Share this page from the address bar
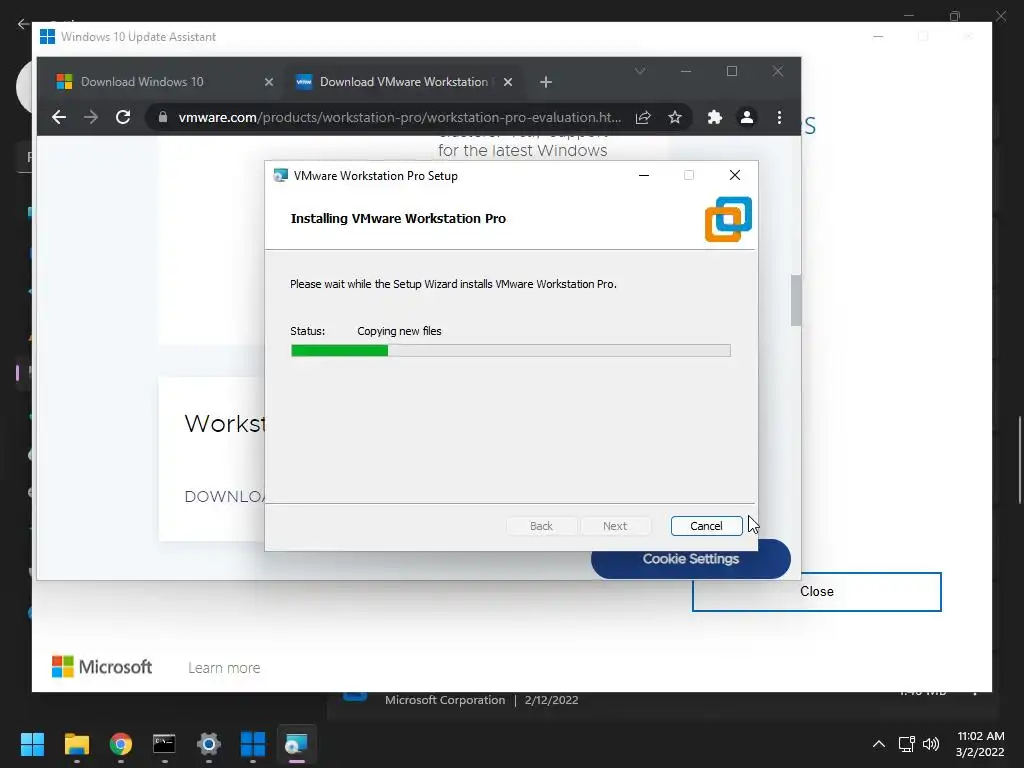 pos(643,117)
